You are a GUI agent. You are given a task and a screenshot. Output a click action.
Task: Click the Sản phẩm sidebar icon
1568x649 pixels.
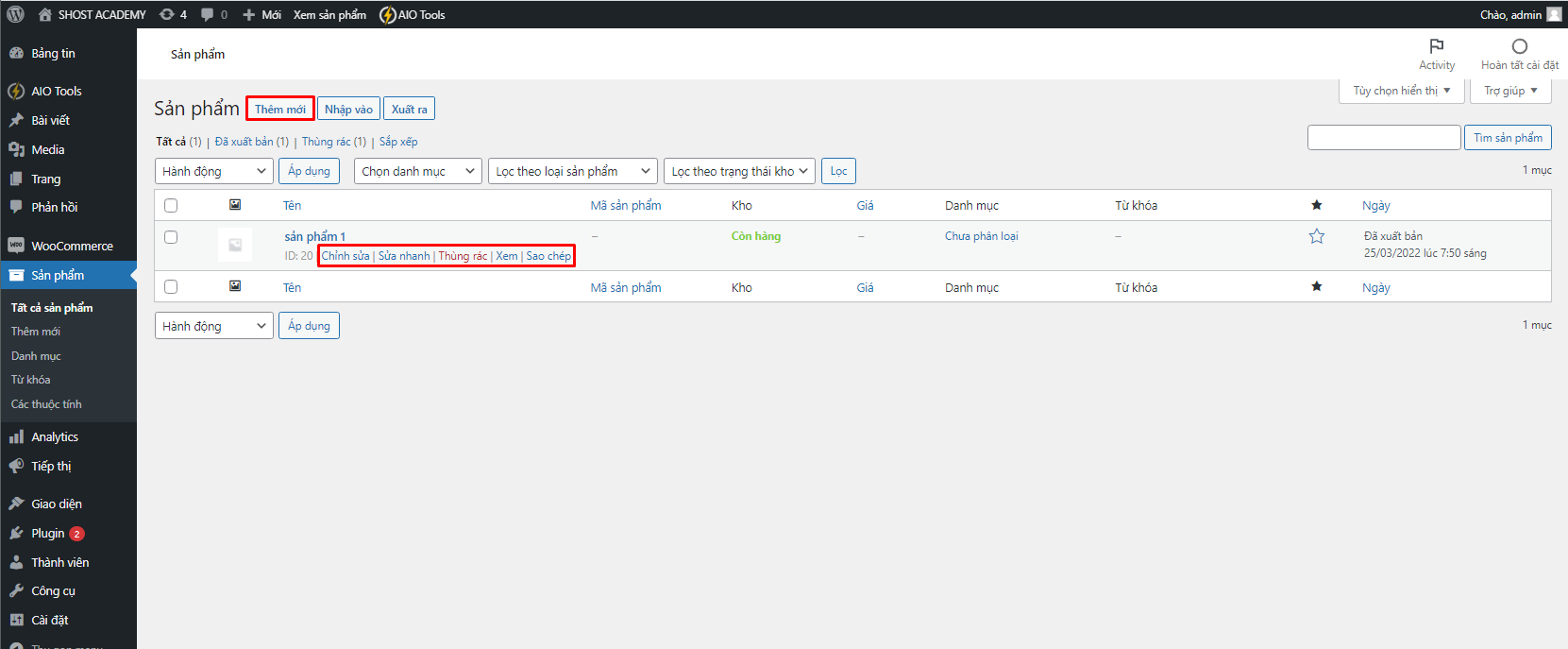(x=16, y=275)
